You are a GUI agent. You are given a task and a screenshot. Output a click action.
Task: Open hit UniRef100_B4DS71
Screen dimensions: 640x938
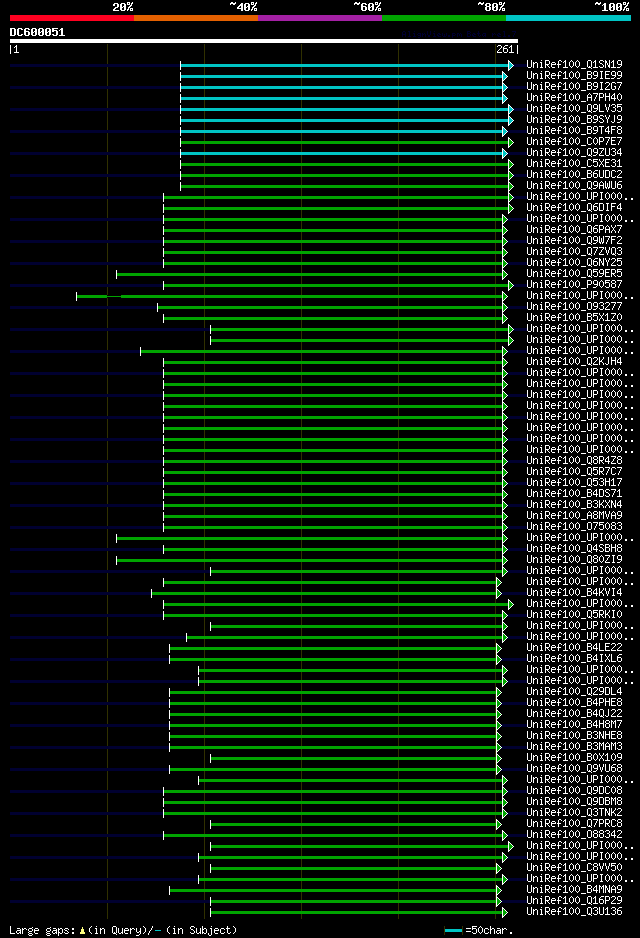(574, 494)
